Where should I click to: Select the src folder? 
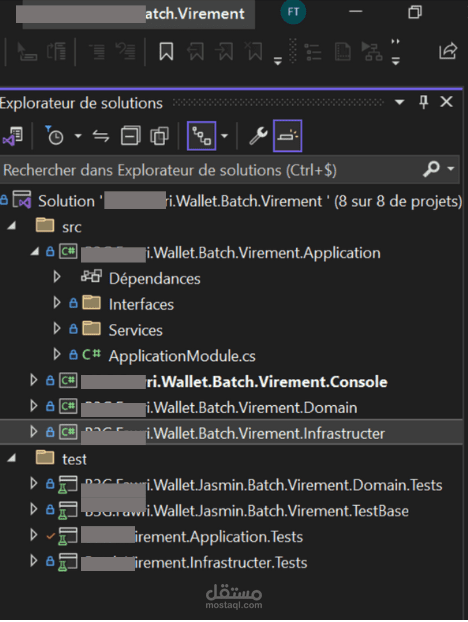tap(71, 227)
